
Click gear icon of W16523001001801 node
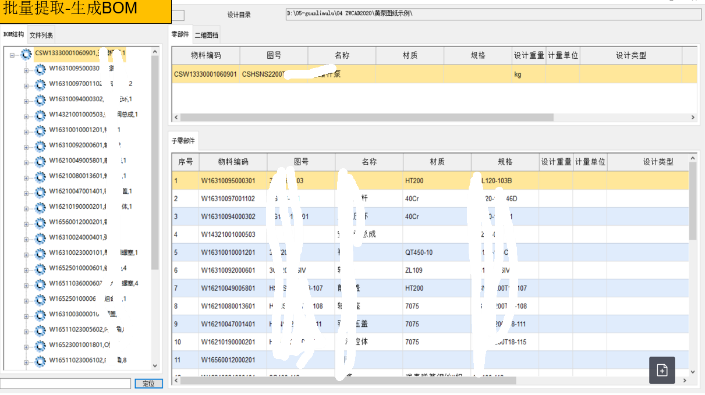[x=40, y=346]
